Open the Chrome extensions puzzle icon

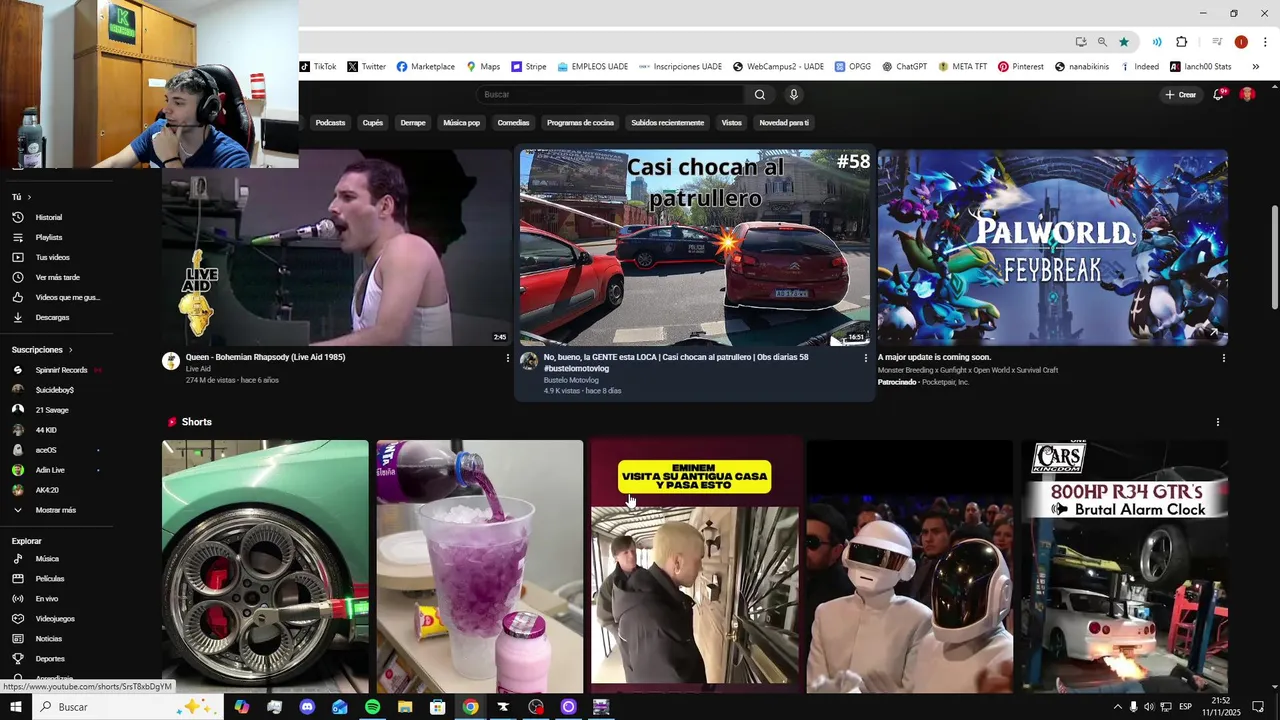tap(1181, 42)
